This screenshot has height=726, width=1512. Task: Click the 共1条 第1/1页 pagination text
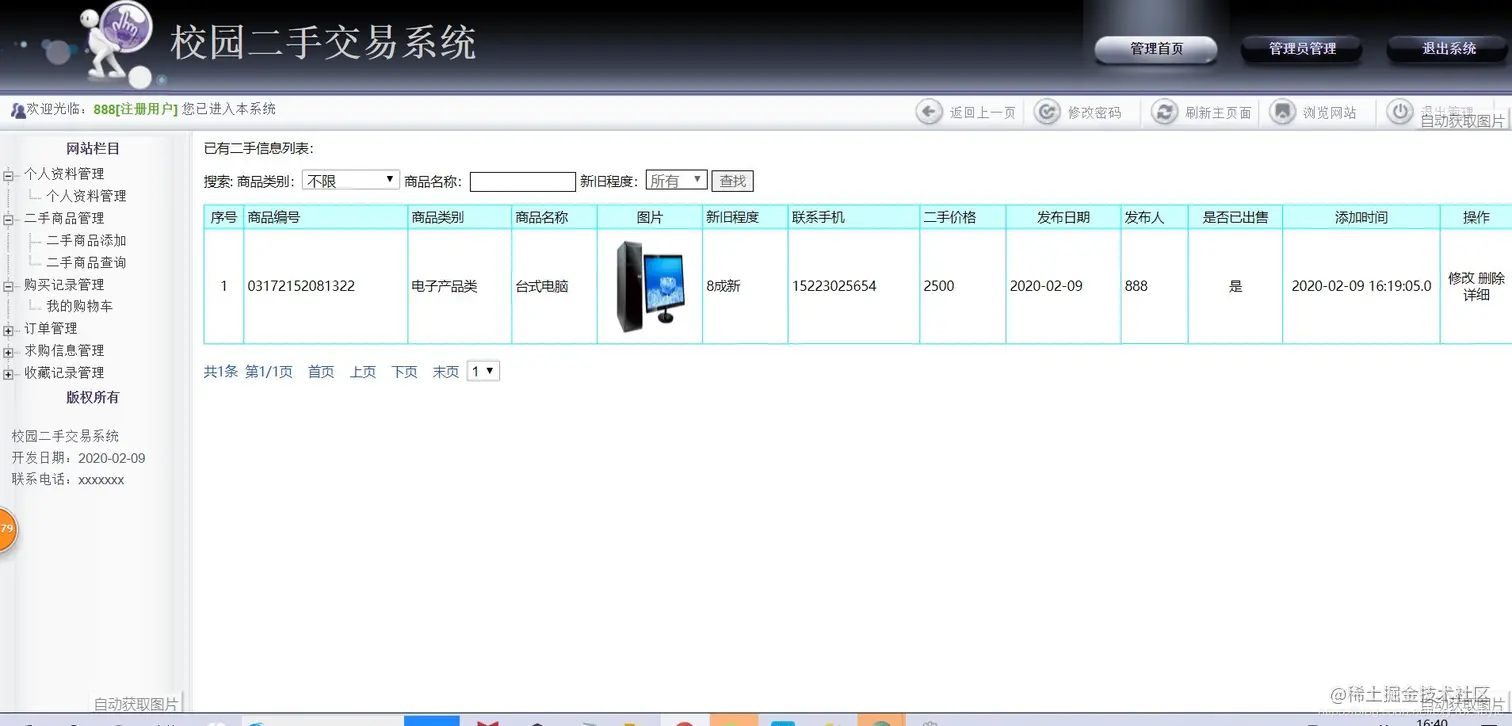pos(248,372)
